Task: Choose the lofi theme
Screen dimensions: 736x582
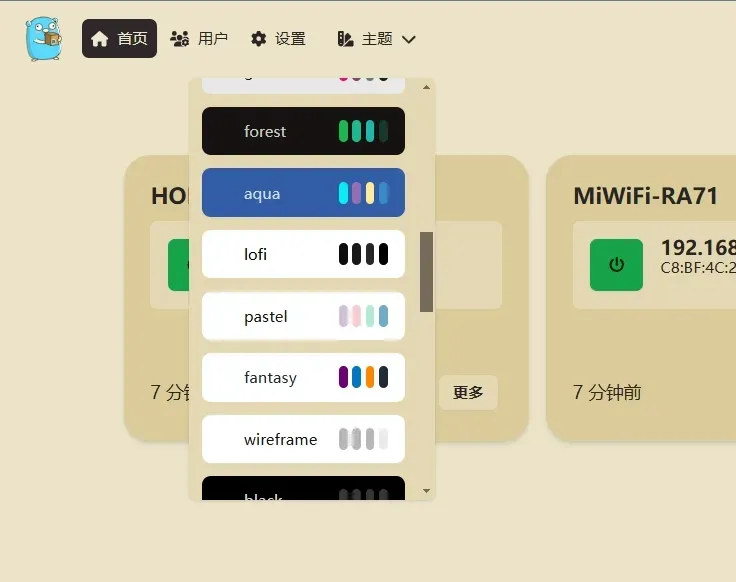Action: coord(303,254)
